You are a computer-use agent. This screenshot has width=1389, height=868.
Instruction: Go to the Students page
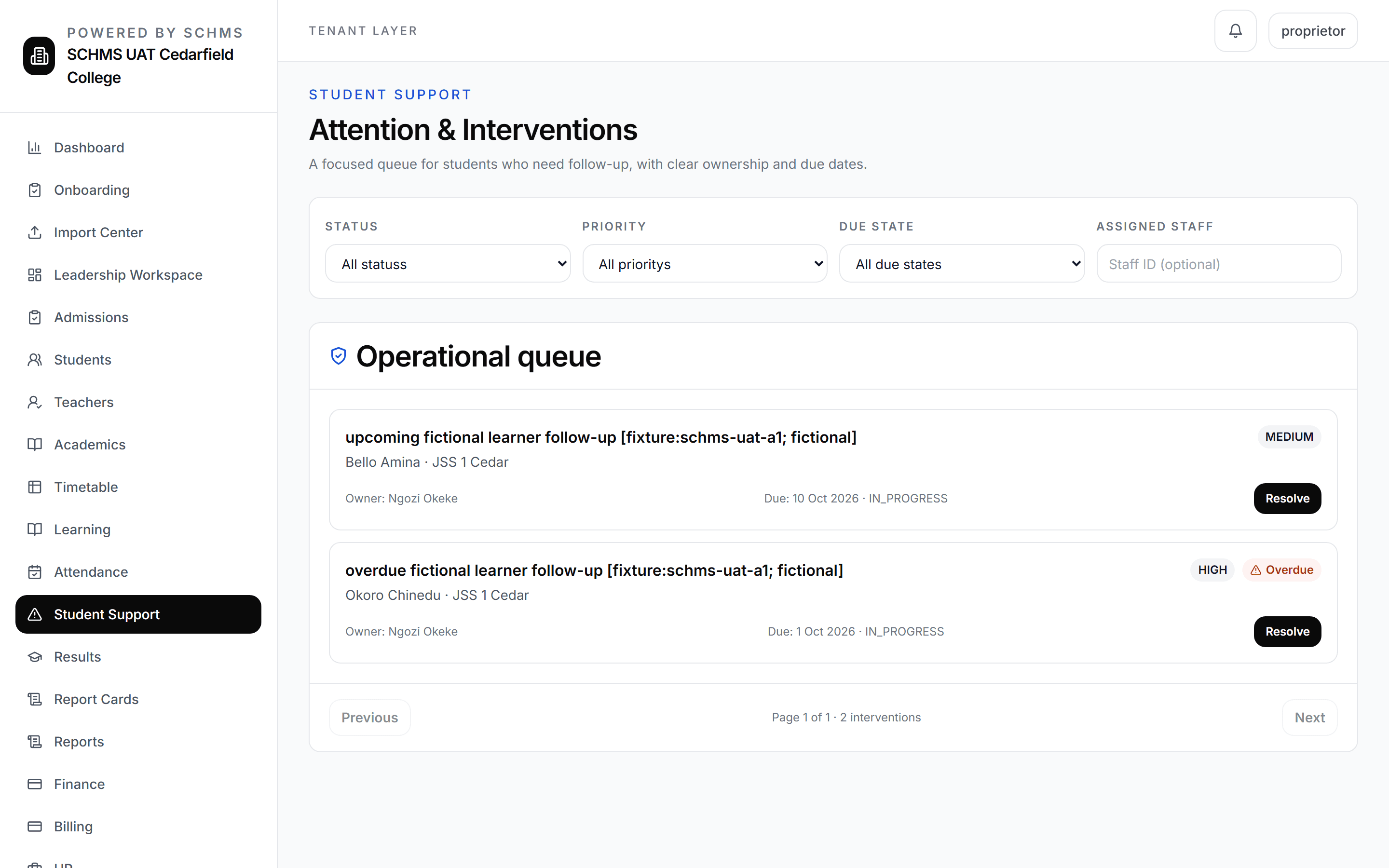(x=138, y=360)
